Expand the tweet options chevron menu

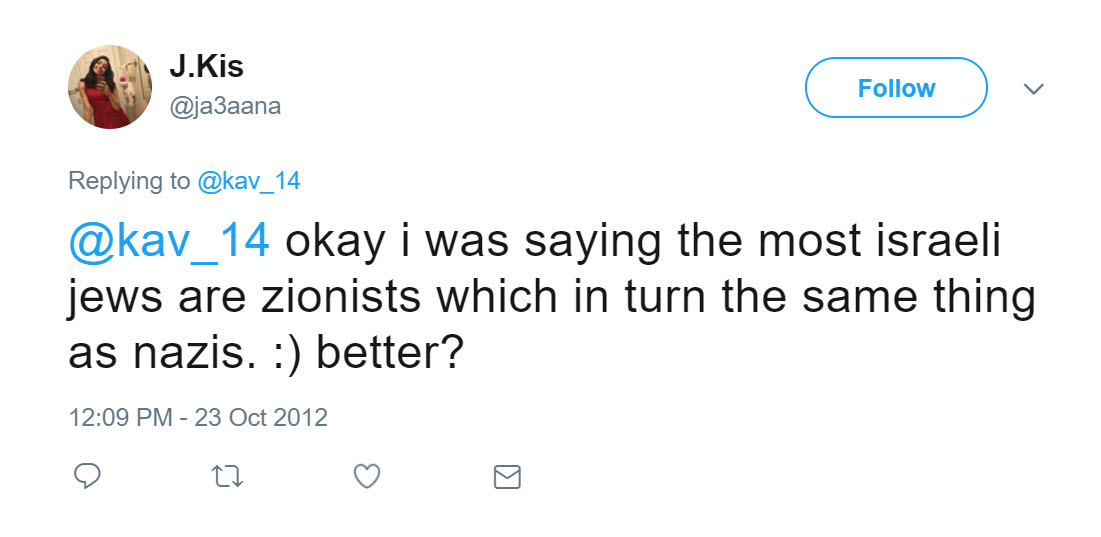click(x=1034, y=89)
